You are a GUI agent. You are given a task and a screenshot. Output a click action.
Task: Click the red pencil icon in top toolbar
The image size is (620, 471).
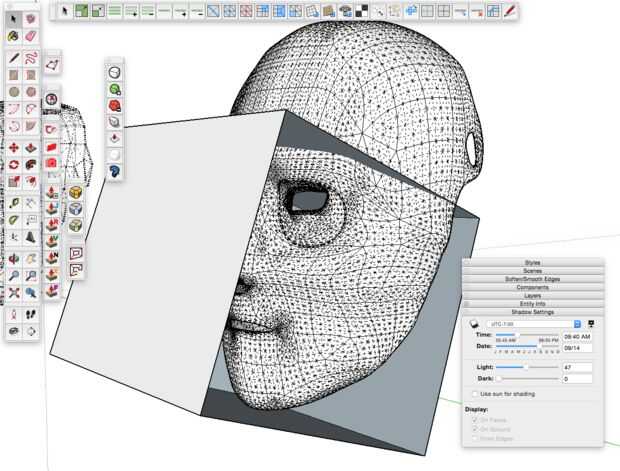tap(510, 11)
